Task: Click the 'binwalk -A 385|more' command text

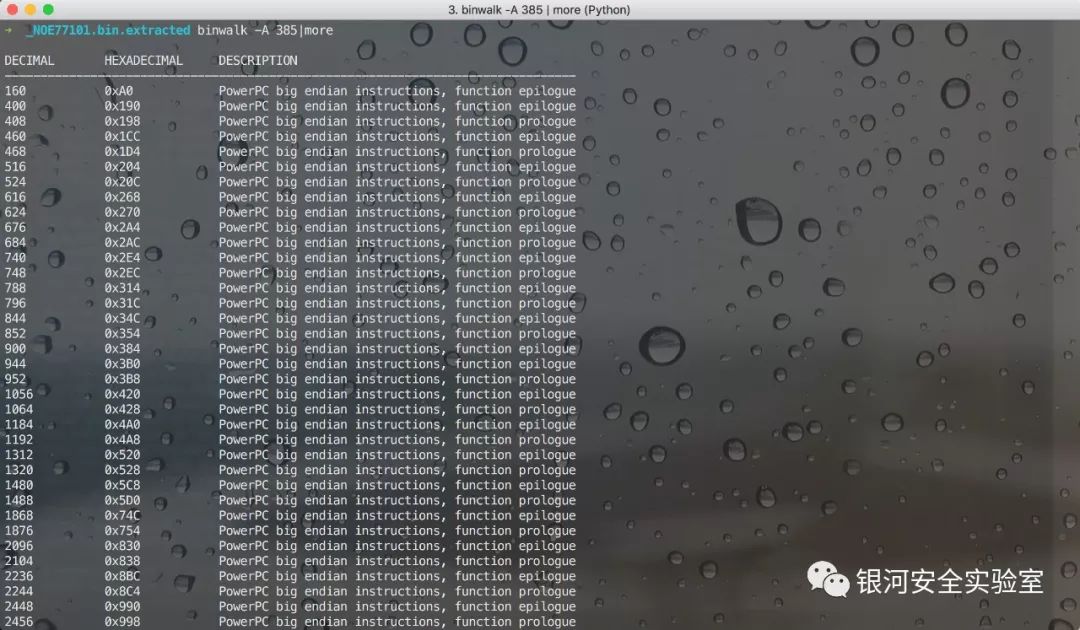Action: pos(265,30)
